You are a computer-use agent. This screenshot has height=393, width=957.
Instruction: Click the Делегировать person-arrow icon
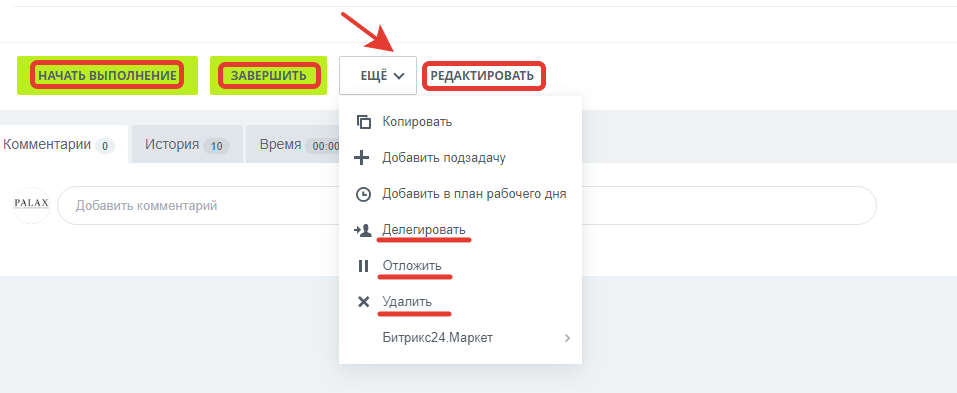(363, 230)
